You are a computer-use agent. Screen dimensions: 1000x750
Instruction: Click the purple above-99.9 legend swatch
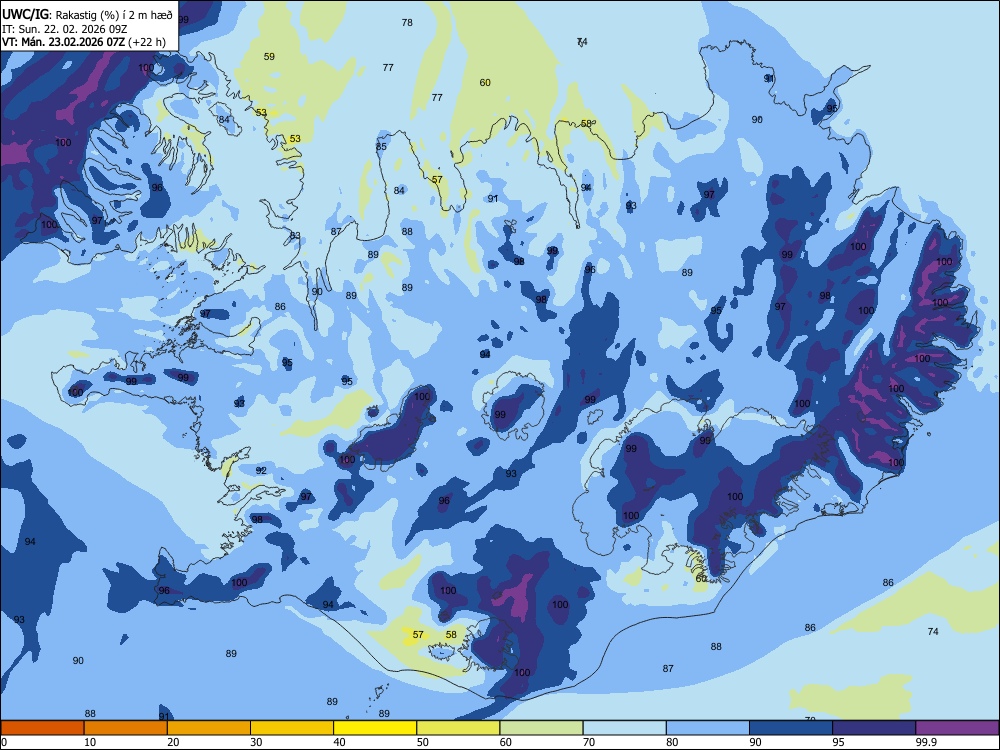(957, 728)
